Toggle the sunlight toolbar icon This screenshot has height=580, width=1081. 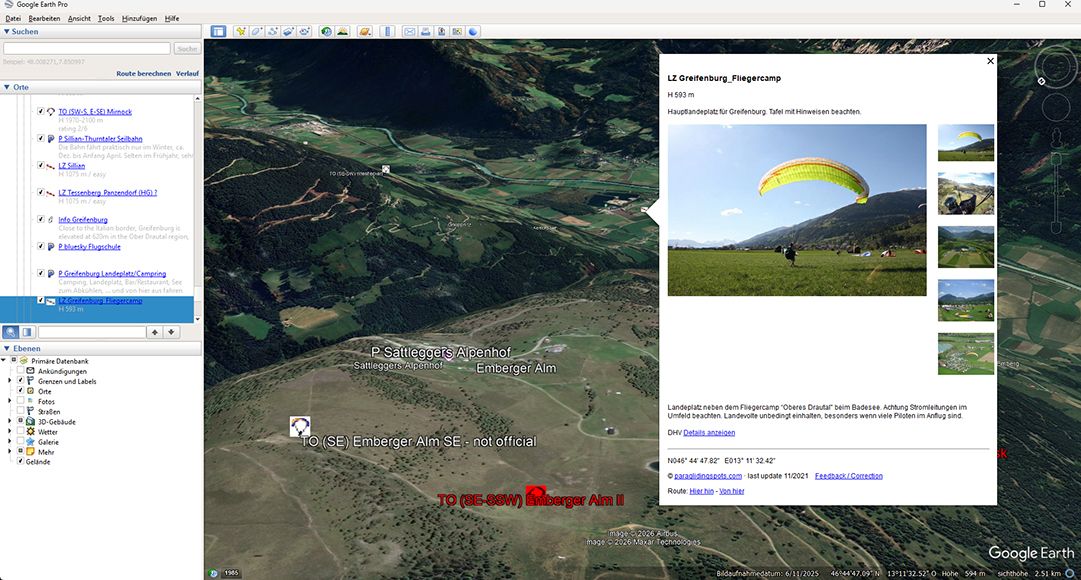point(342,31)
